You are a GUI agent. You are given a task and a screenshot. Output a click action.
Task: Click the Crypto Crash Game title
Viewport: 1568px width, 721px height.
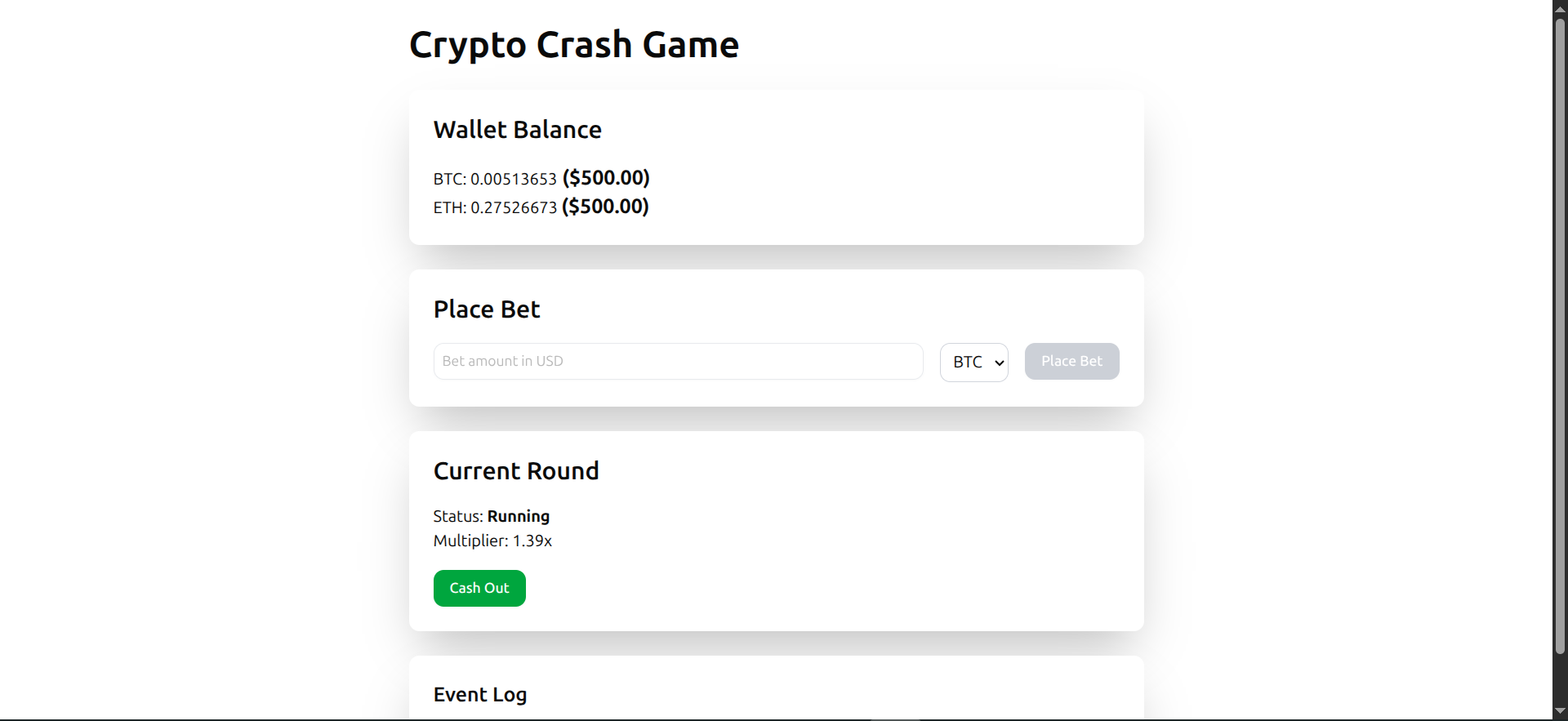tap(574, 44)
